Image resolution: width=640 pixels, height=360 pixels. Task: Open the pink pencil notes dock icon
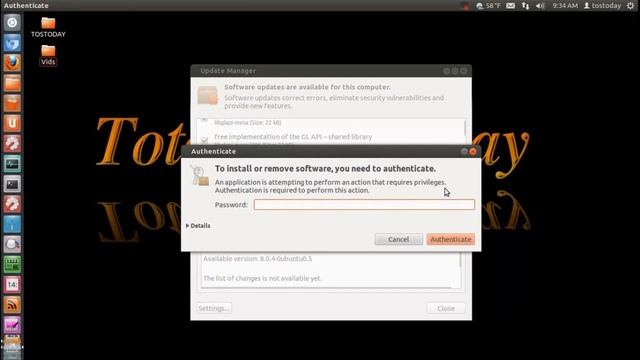tap(12, 324)
